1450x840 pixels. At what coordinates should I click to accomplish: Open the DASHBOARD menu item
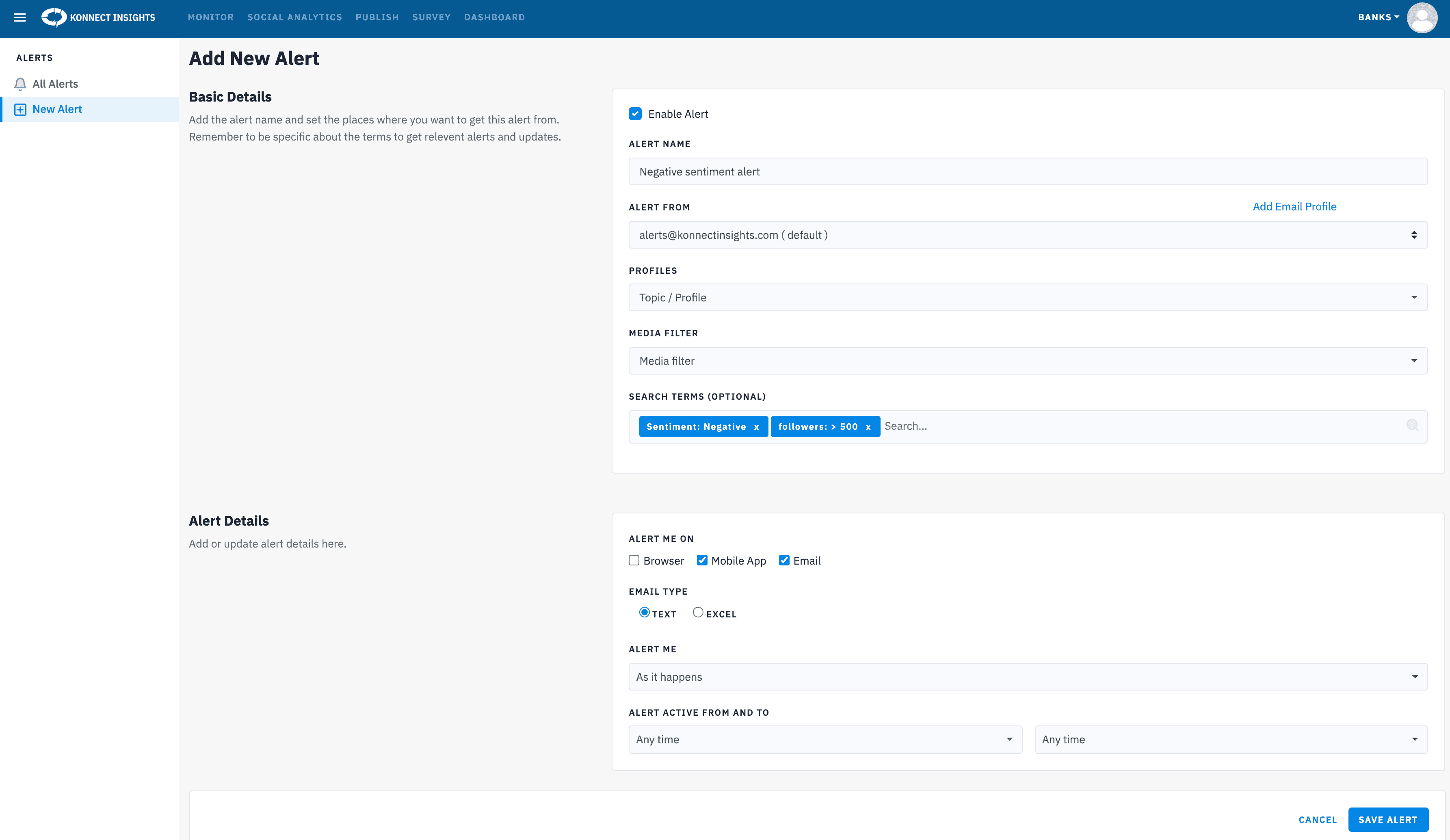pos(494,17)
